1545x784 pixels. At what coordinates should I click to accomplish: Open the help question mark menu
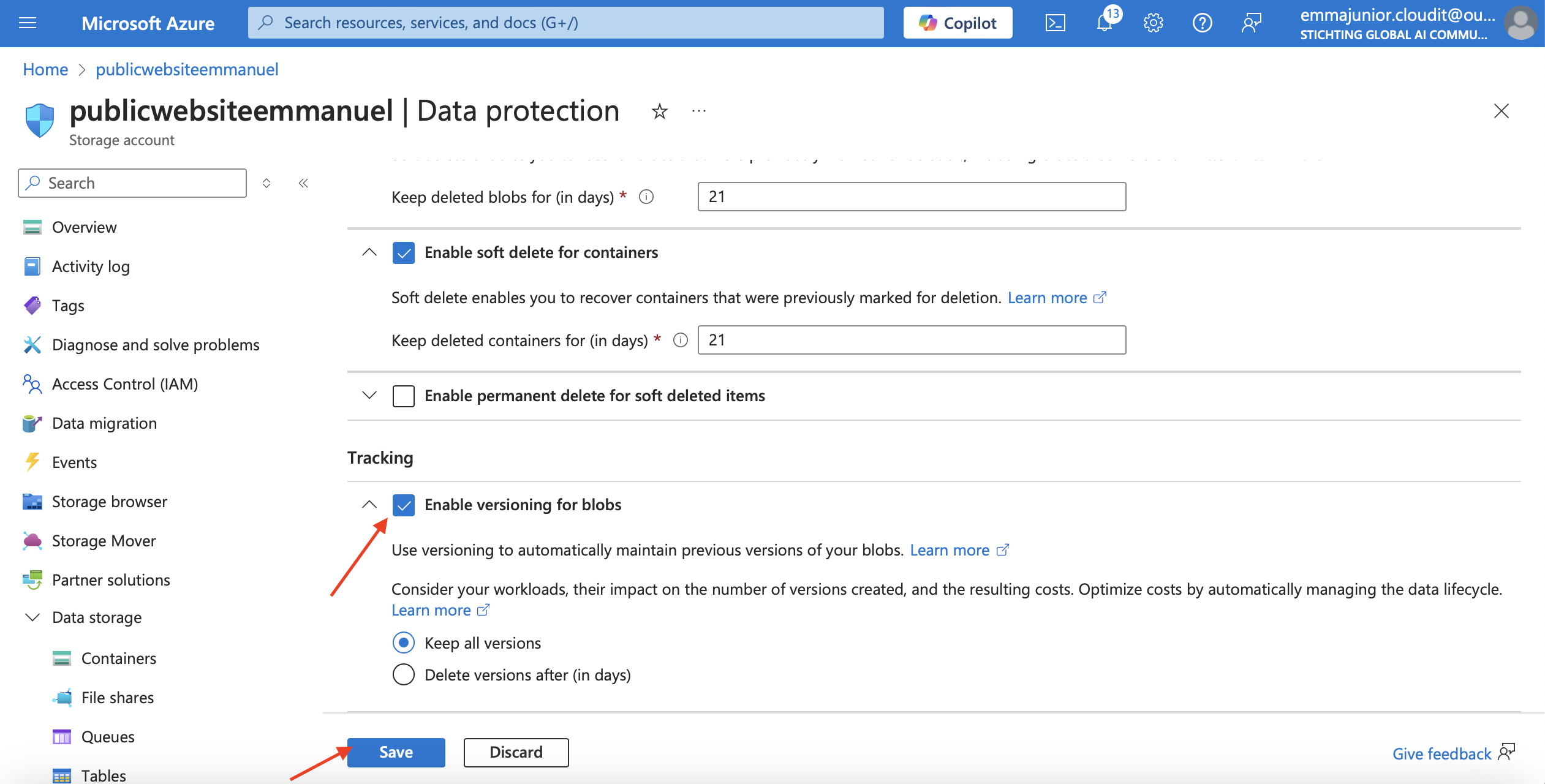pos(1202,23)
